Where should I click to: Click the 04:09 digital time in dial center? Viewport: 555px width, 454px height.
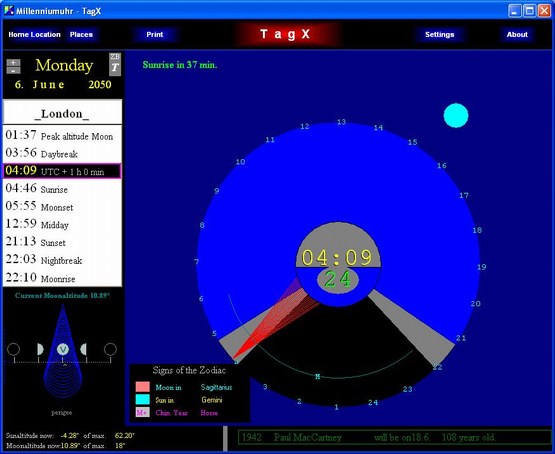click(337, 257)
